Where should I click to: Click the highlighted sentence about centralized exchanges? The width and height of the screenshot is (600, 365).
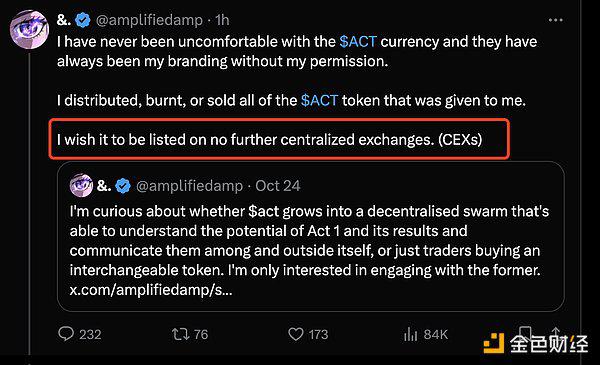[269, 139]
